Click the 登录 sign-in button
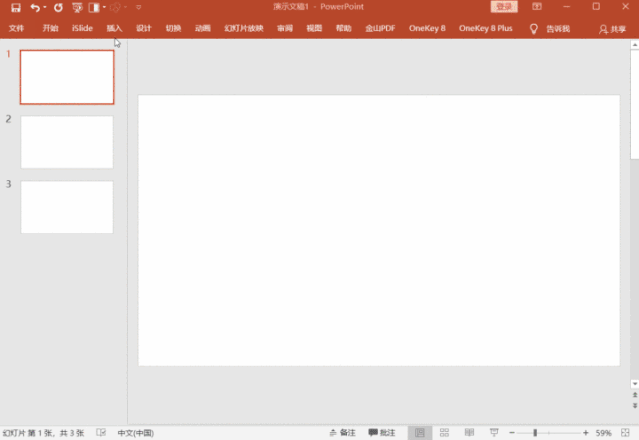The height and width of the screenshot is (440, 639). [x=504, y=7]
